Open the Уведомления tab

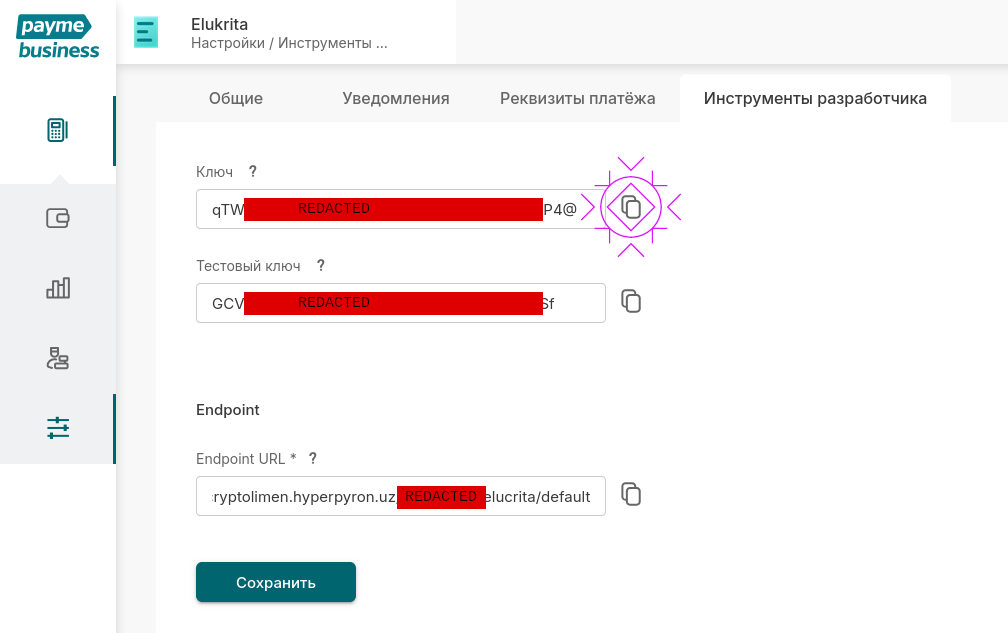pos(396,98)
